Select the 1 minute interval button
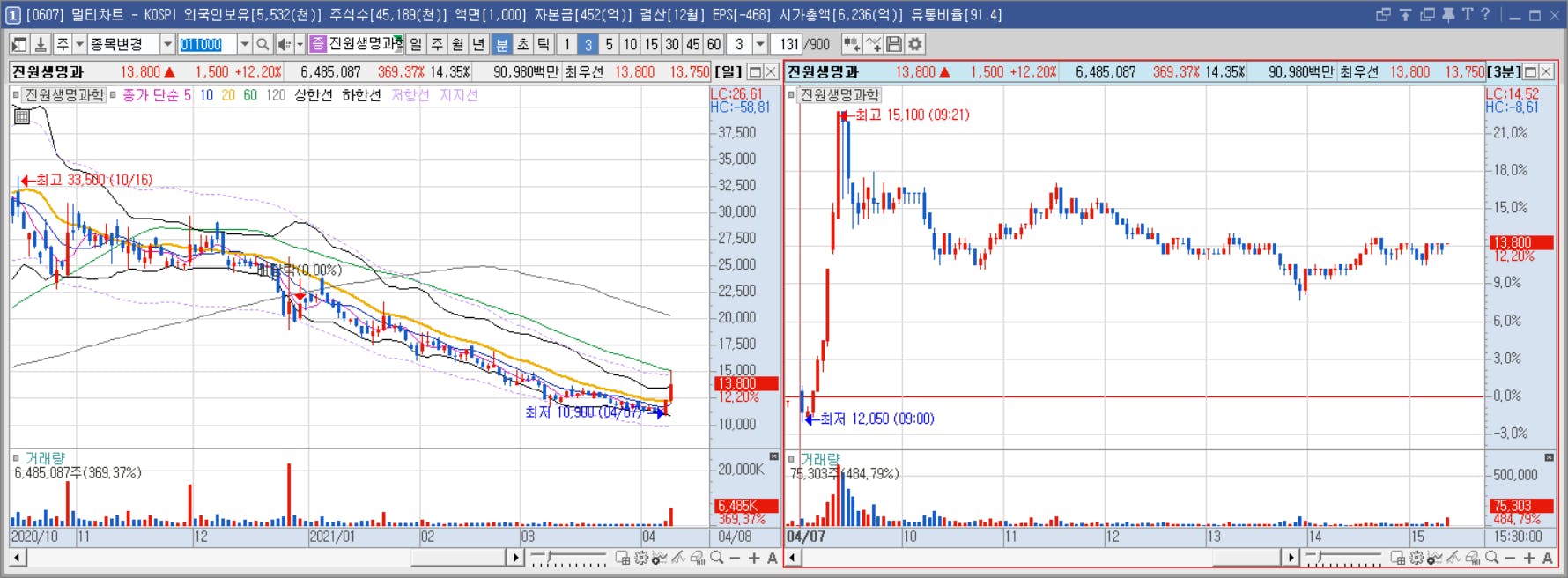 click(x=567, y=44)
